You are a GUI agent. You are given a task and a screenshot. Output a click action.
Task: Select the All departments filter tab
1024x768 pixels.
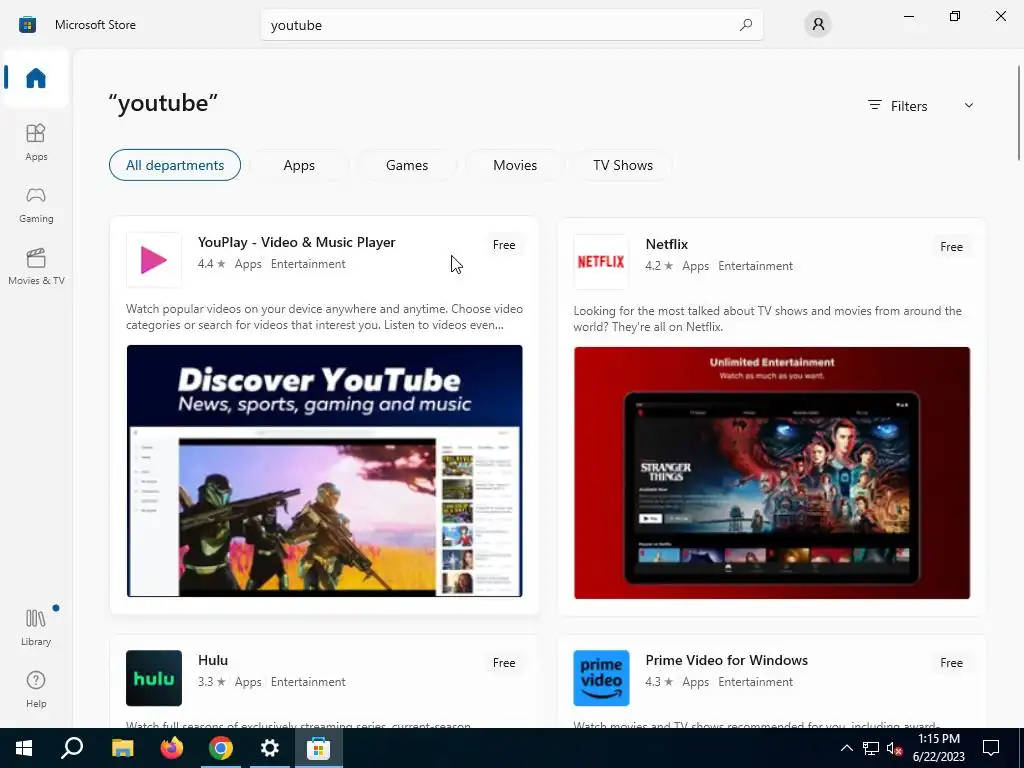click(x=175, y=165)
